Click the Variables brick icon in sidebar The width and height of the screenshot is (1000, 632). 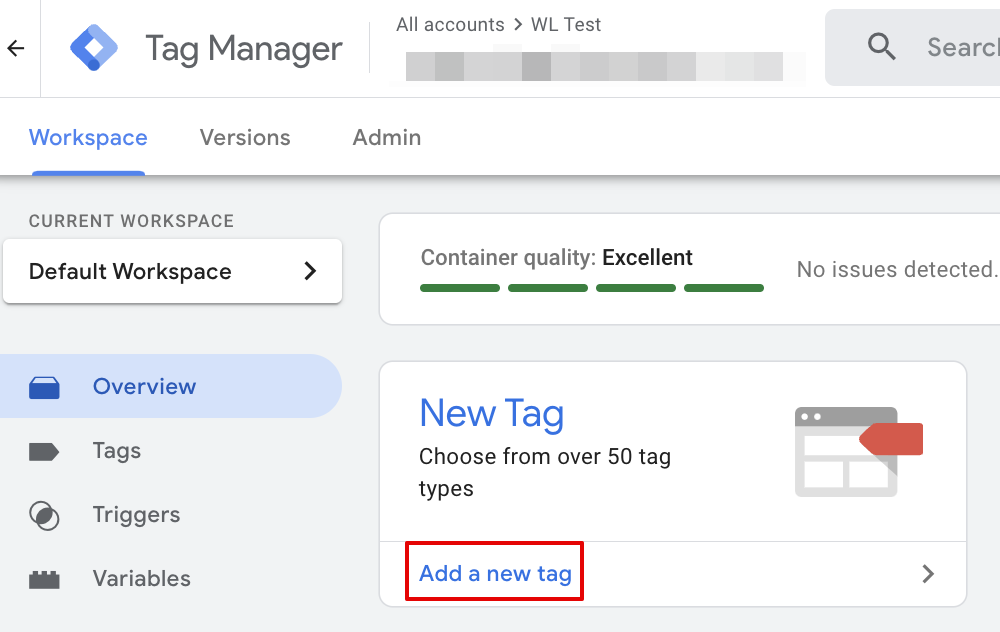(44, 579)
